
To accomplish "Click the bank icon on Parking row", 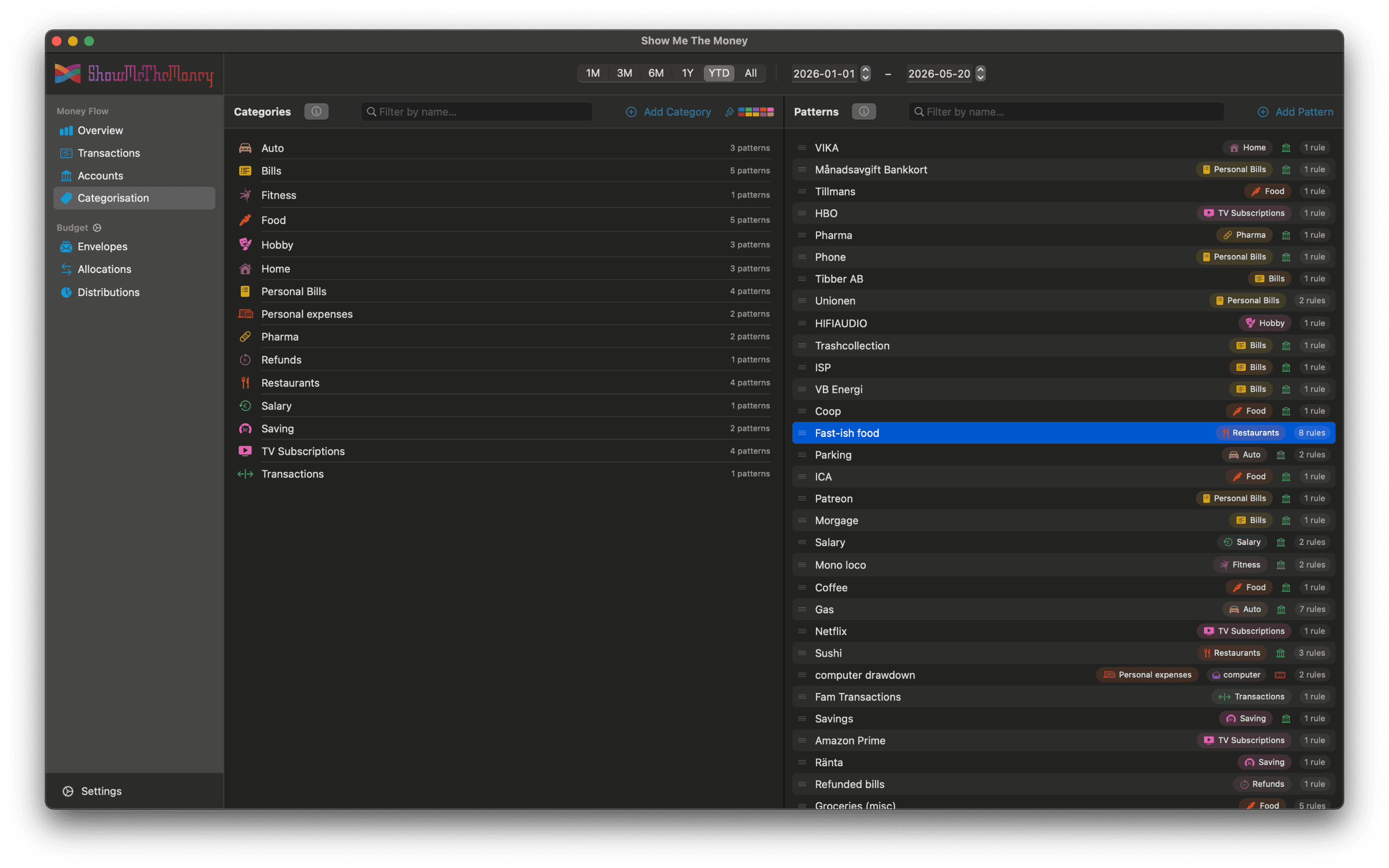I will pyautogui.click(x=1280, y=455).
